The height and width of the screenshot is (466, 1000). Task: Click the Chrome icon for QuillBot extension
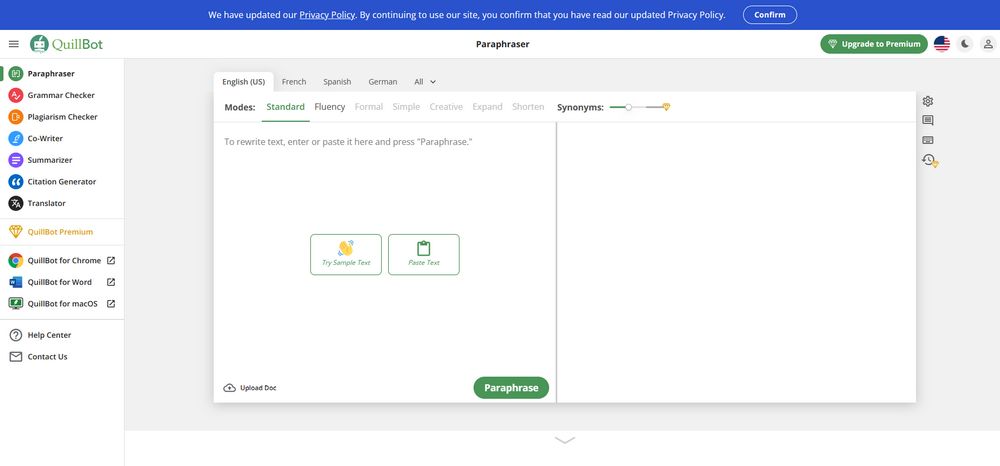point(16,260)
